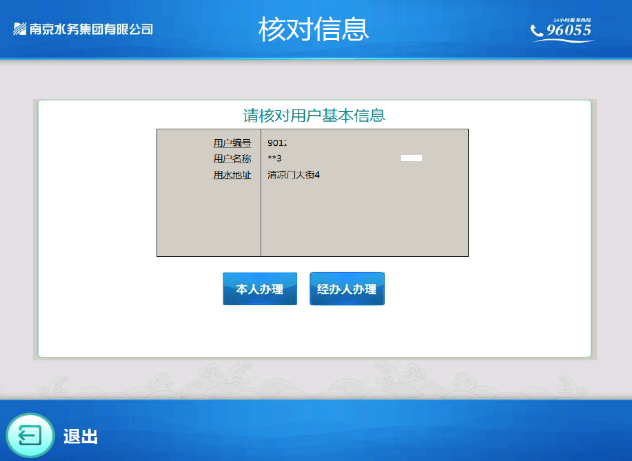
Task: Click the white redaction block in table
Action: 411,158
